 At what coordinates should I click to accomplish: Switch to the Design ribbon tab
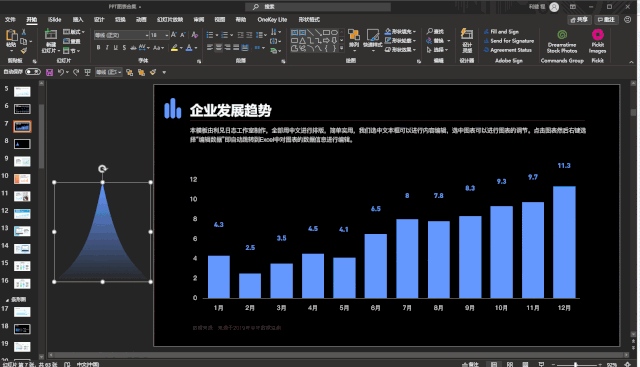click(99, 19)
